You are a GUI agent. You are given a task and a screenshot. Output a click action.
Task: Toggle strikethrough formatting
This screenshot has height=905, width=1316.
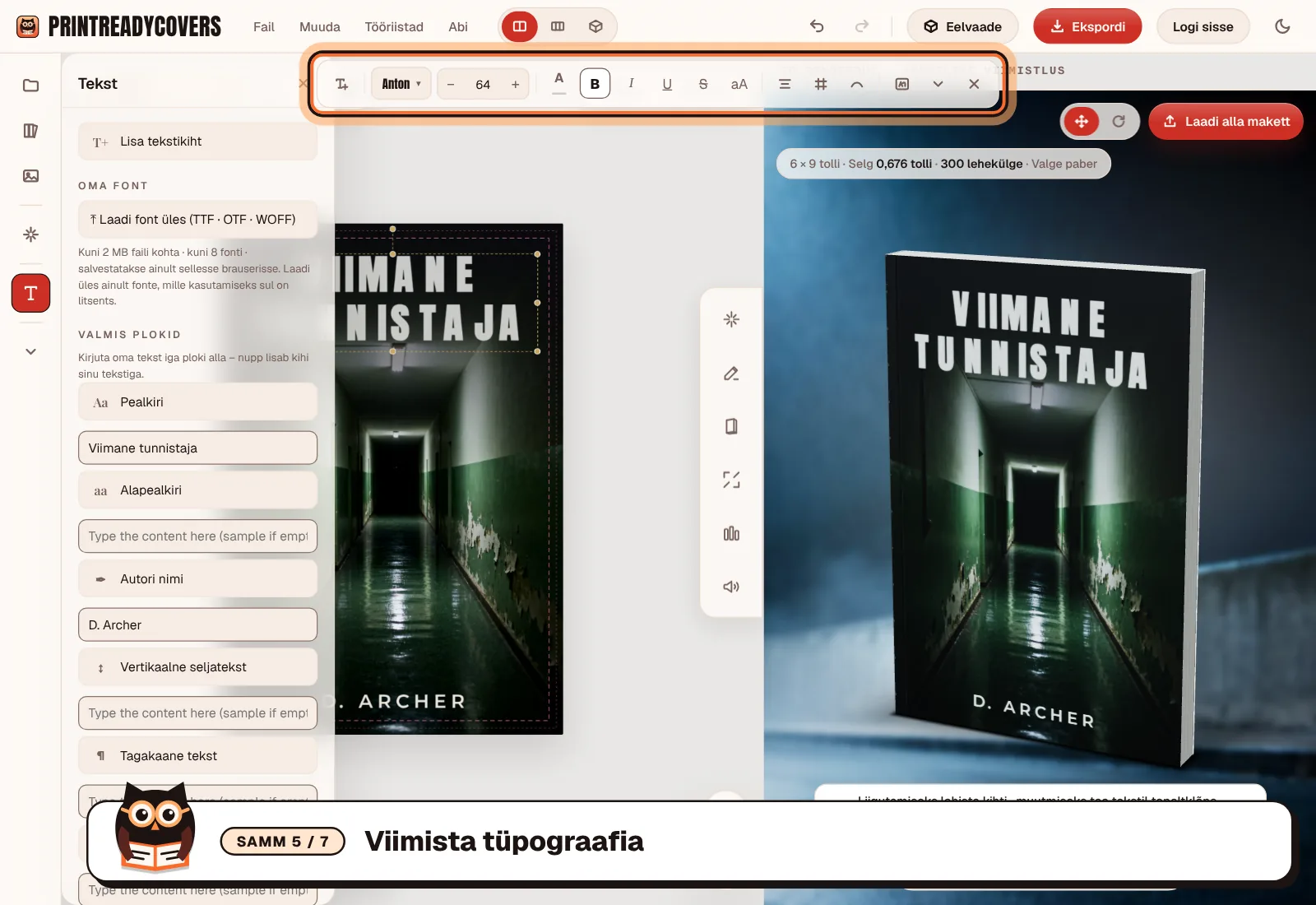(703, 84)
